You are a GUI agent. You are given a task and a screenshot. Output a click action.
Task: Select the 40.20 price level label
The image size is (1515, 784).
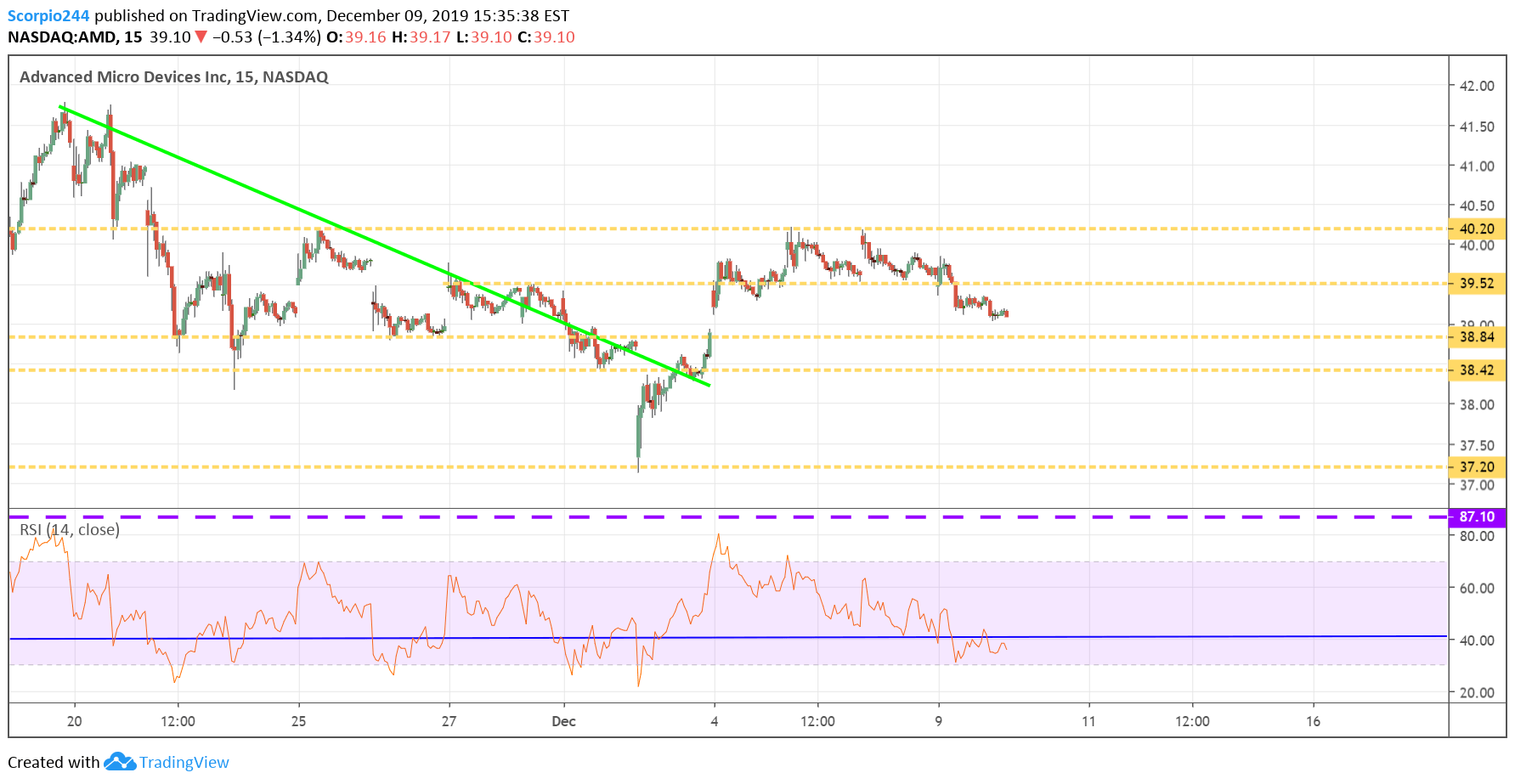pos(1477,228)
